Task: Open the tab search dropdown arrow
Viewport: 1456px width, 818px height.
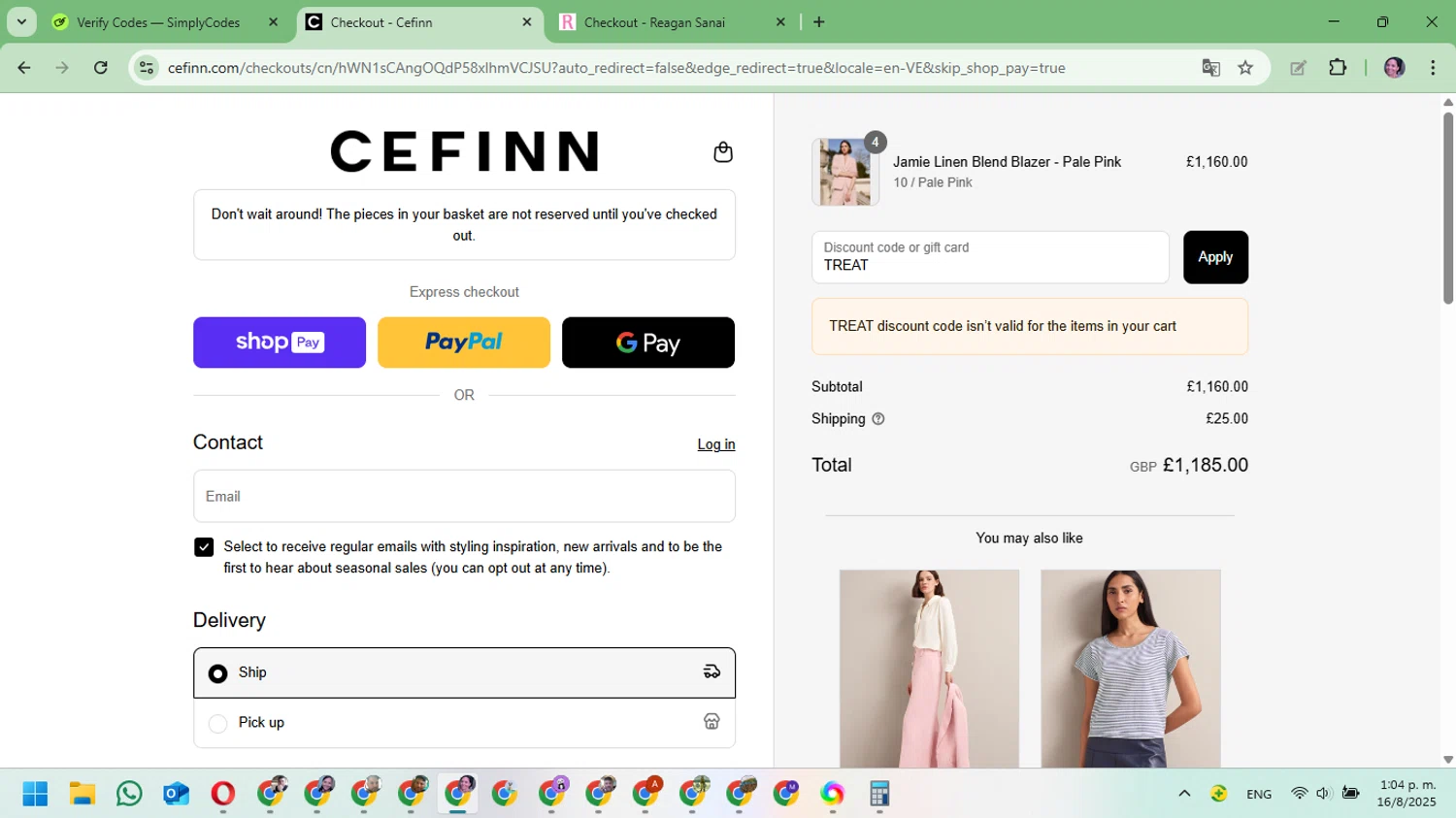Action: pos(21,21)
